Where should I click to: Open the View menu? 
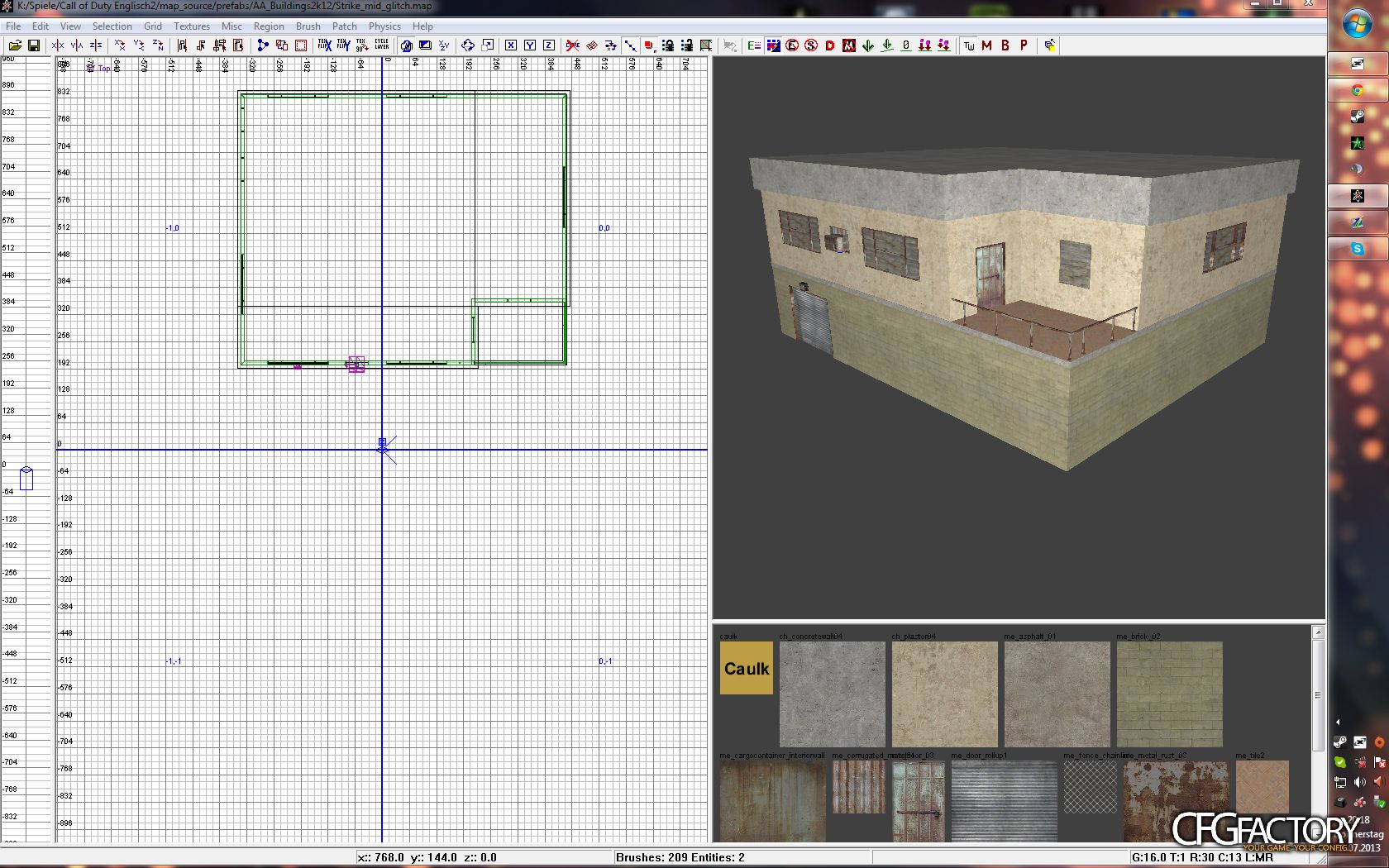coord(70,26)
